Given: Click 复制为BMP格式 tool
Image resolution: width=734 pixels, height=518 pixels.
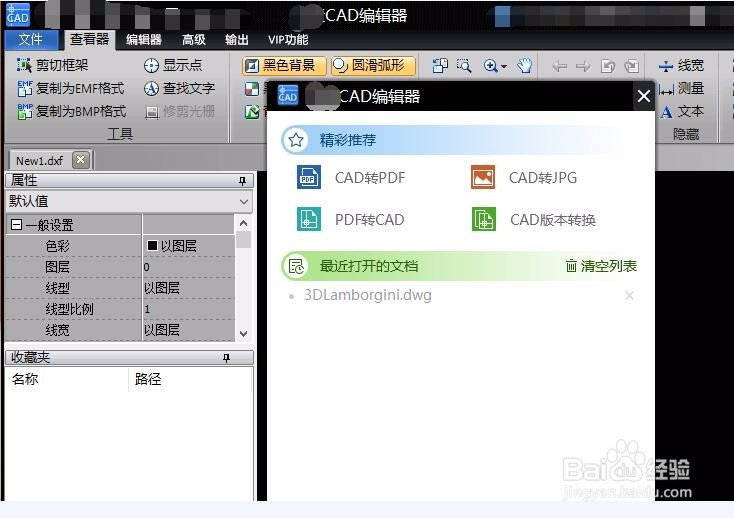Looking at the screenshot, I should click(72, 111).
